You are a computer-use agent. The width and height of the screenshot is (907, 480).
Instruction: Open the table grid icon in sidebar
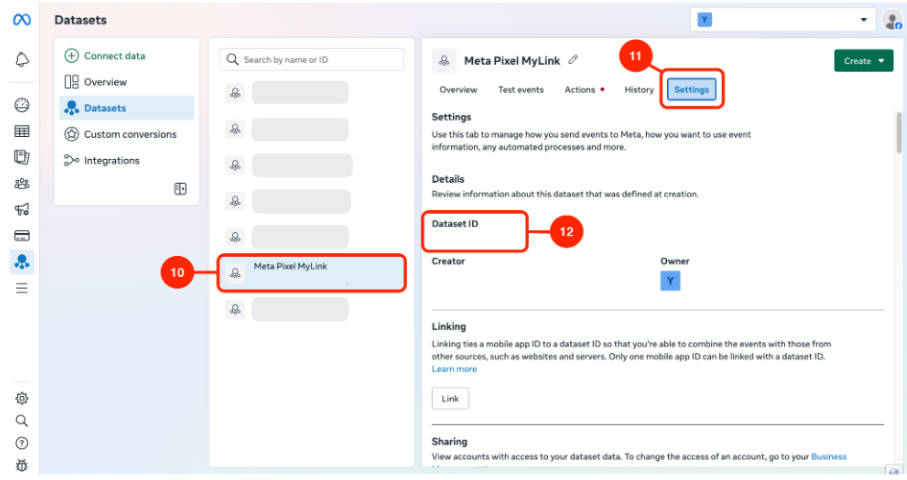tap(21, 131)
